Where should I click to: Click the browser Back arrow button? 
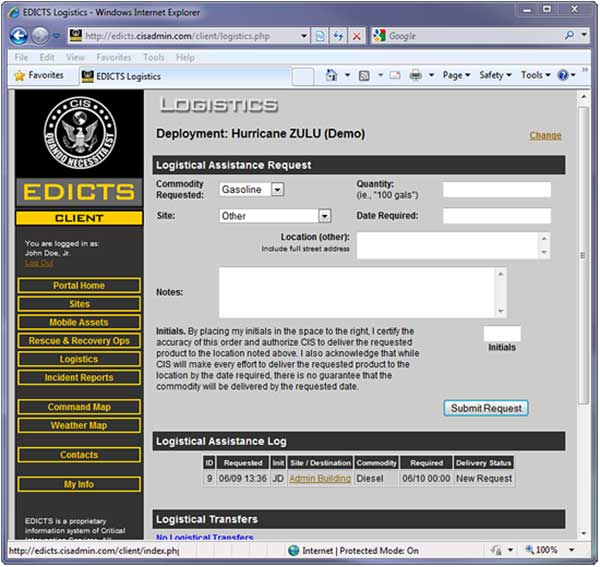[x=18, y=36]
